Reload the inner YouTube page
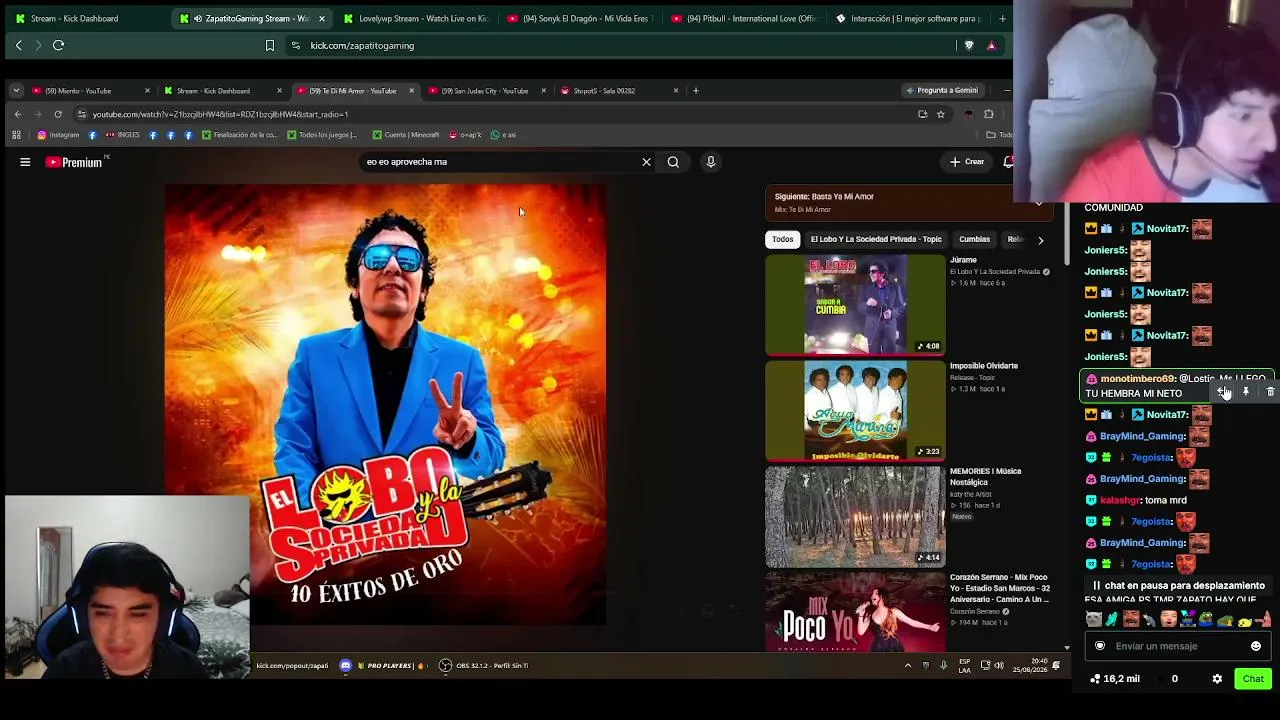Image resolution: width=1280 pixels, height=720 pixels. pyautogui.click(x=58, y=114)
